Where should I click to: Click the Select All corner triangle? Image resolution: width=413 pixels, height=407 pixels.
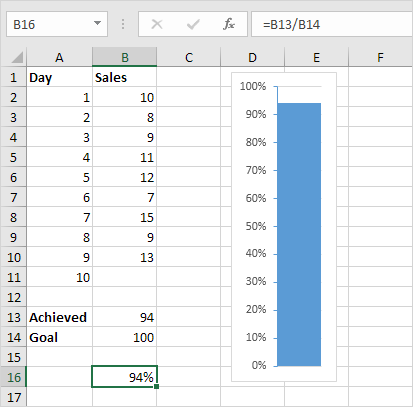click(17, 57)
